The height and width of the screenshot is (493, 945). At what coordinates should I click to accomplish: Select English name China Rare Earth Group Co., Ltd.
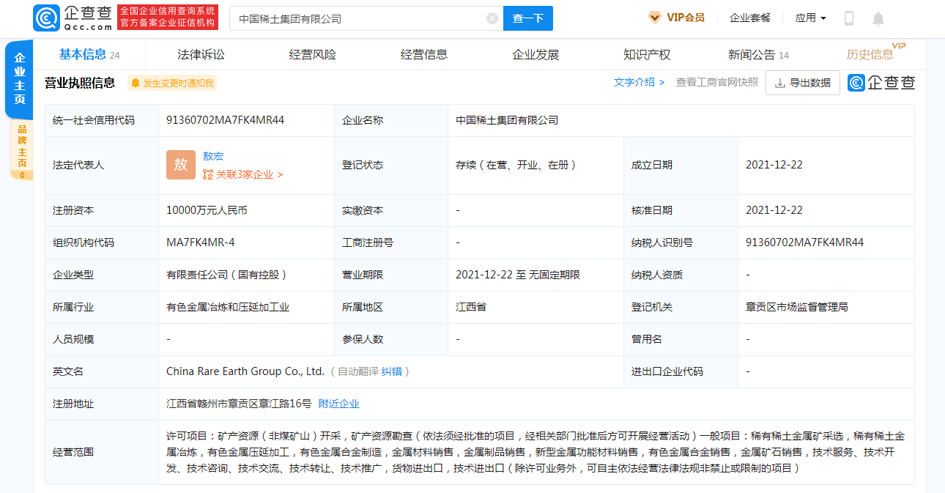point(245,371)
